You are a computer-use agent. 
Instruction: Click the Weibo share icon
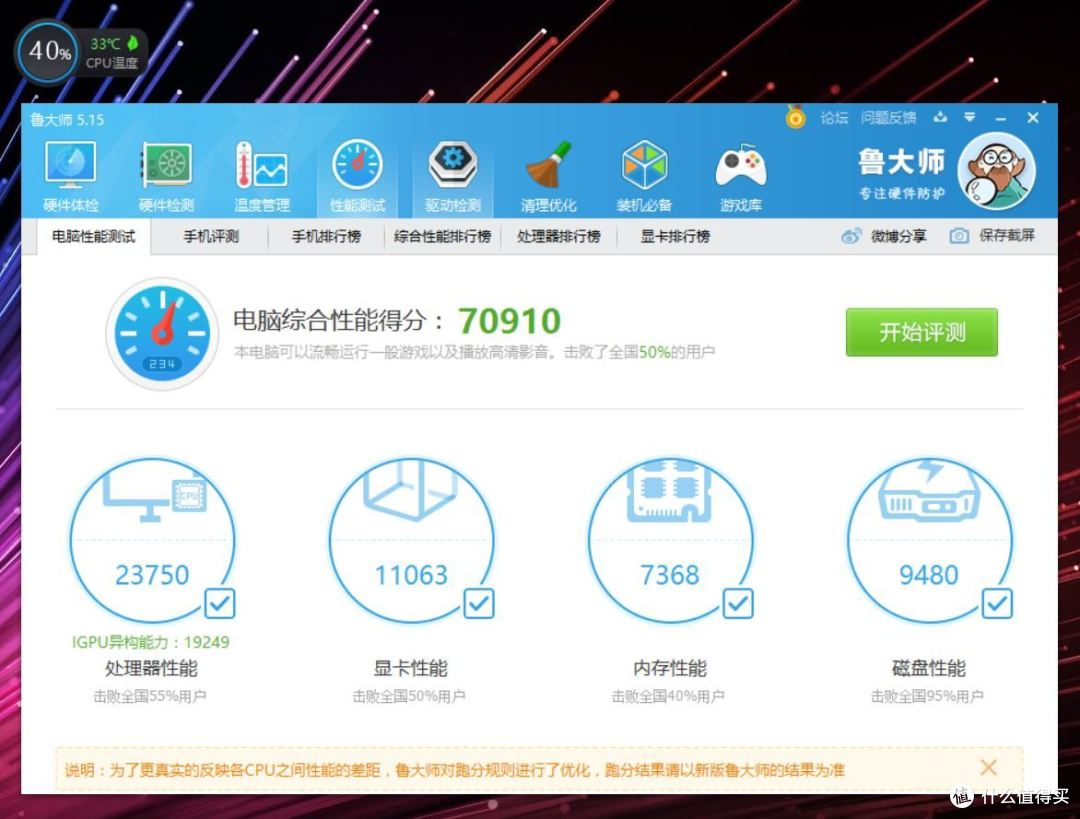pos(851,236)
